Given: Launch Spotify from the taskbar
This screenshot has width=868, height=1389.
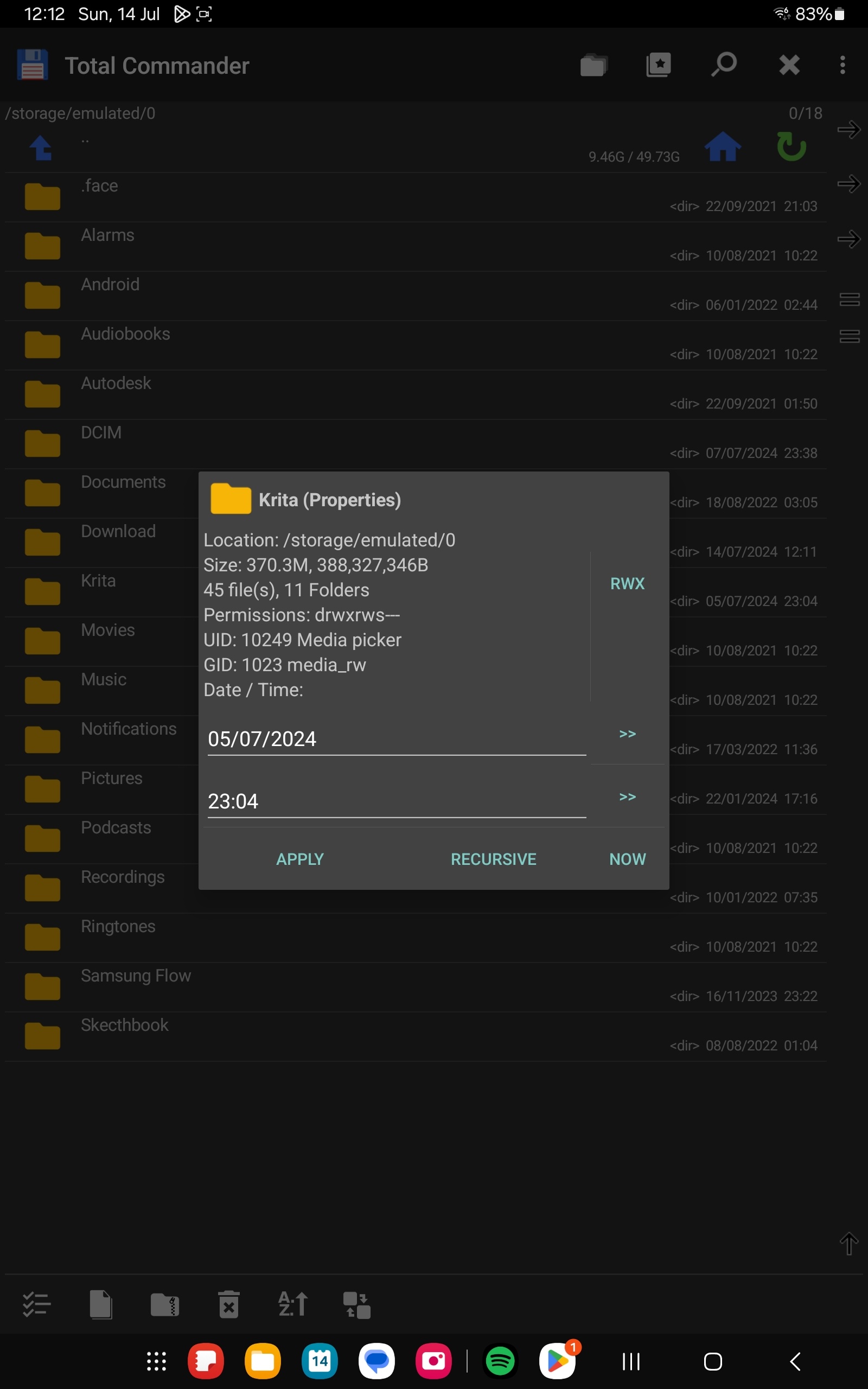Looking at the screenshot, I should [x=500, y=1361].
